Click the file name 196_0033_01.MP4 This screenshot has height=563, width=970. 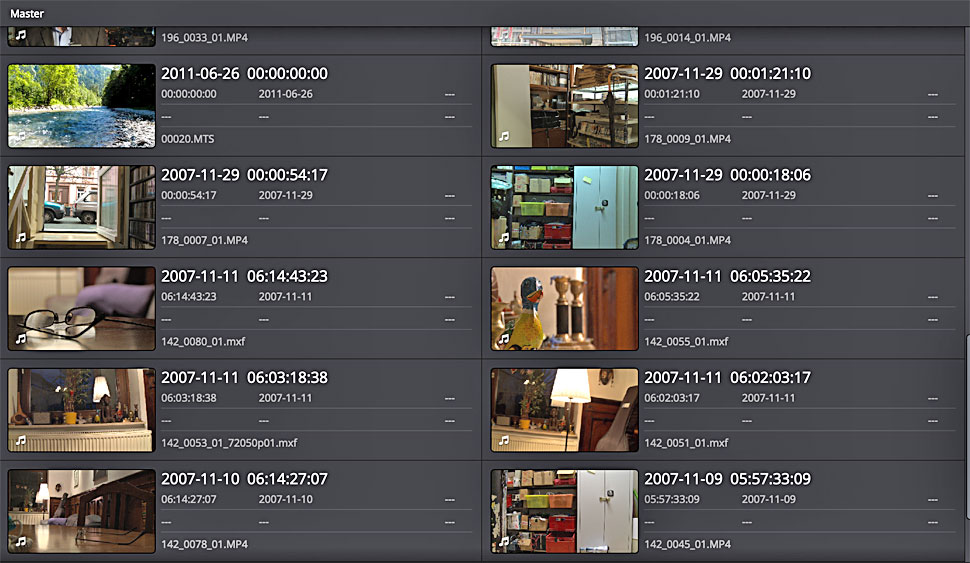click(205, 38)
